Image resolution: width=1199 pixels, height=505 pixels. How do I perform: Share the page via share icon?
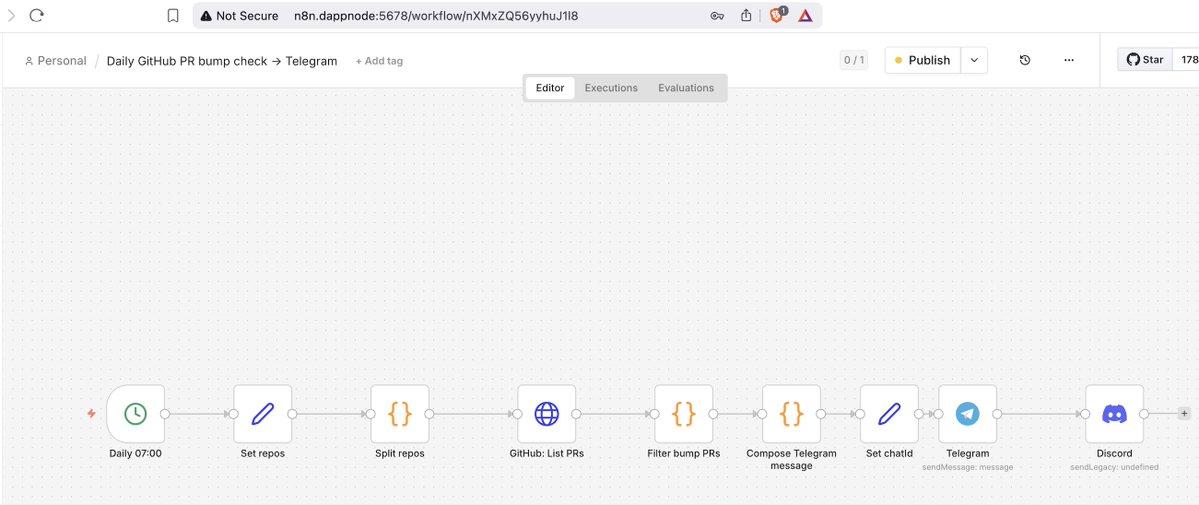point(746,15)
